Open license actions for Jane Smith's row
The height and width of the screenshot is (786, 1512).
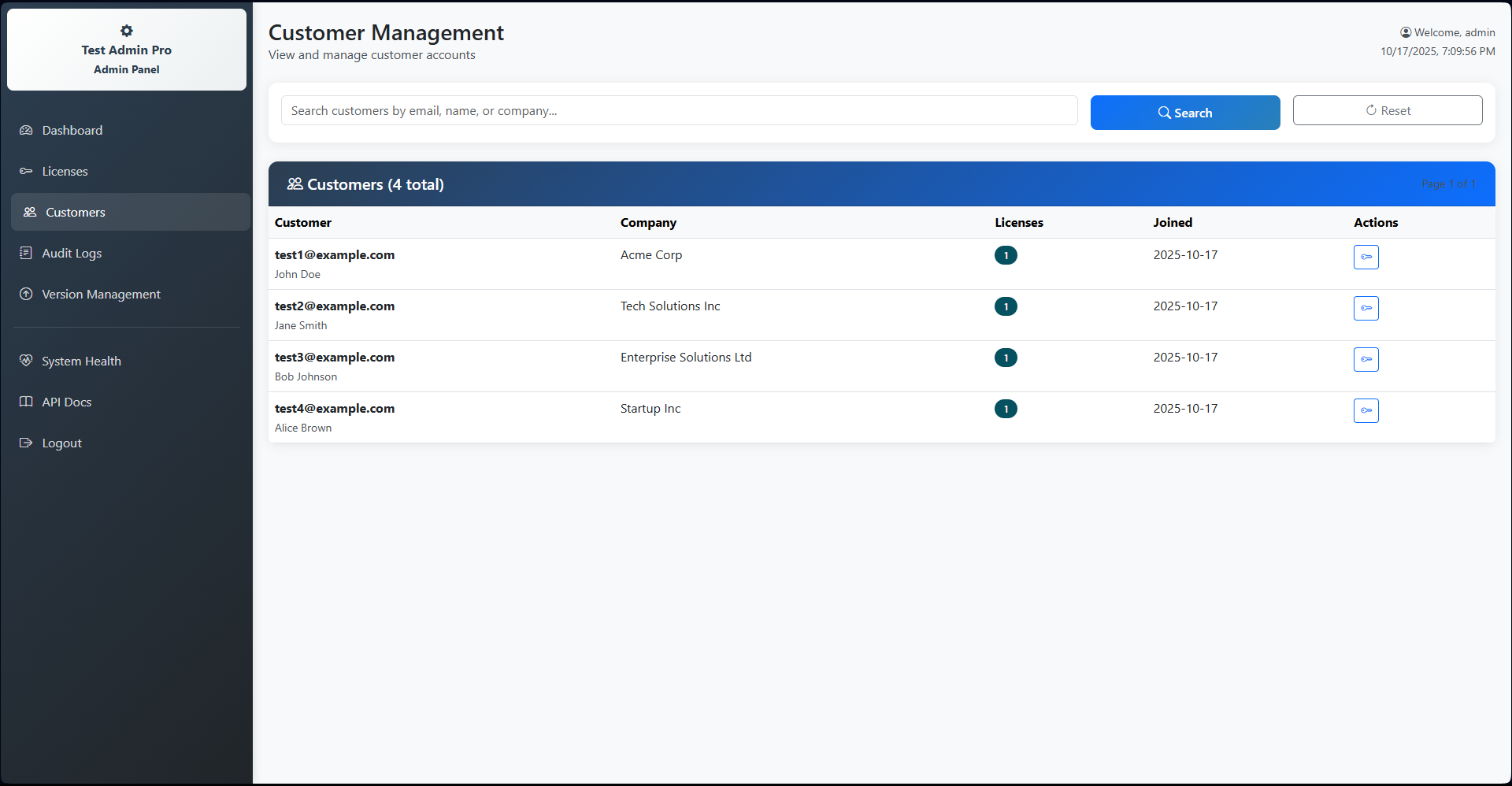(x=1366, y=308)
